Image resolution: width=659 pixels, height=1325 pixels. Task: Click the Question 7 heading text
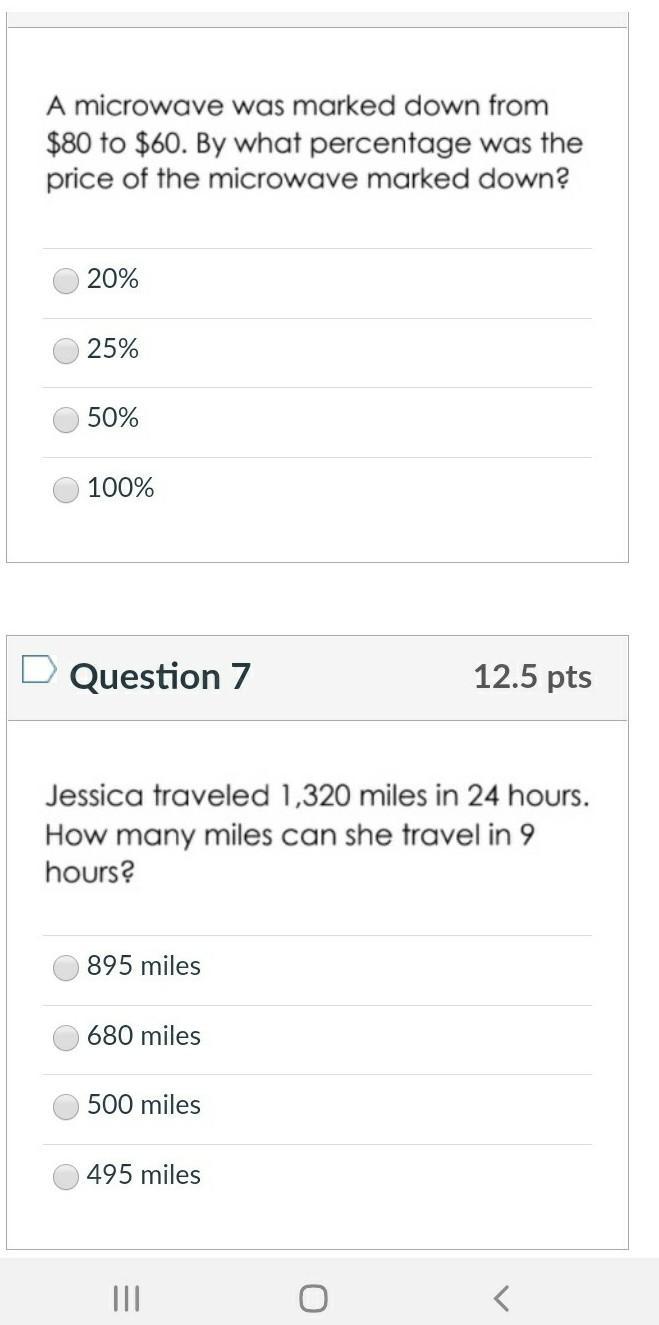coord(160,677)
